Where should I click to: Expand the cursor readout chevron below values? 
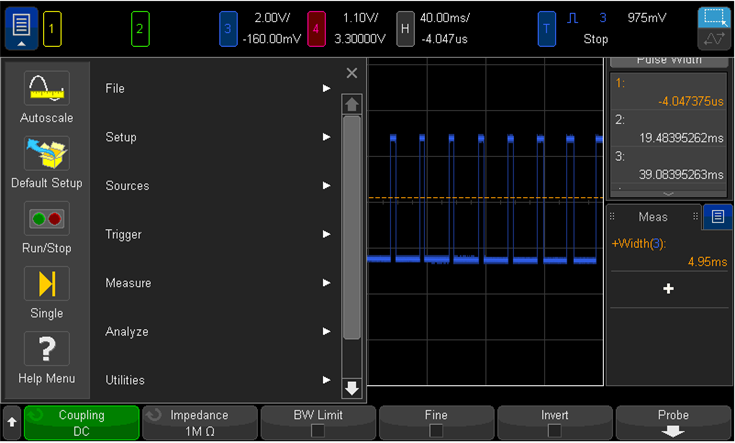[668, 192]
